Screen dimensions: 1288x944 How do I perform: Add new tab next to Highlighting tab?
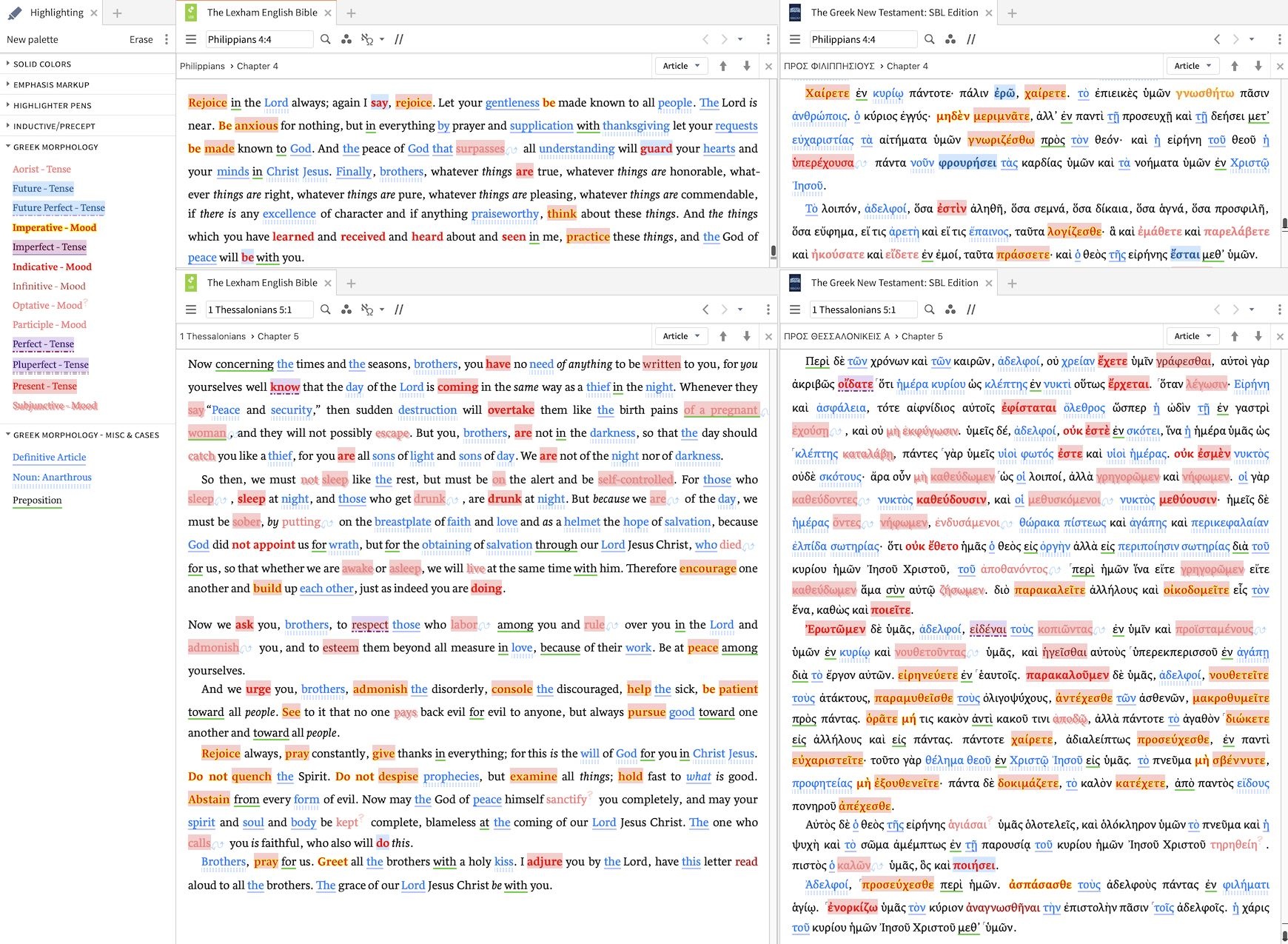point(117,13)
